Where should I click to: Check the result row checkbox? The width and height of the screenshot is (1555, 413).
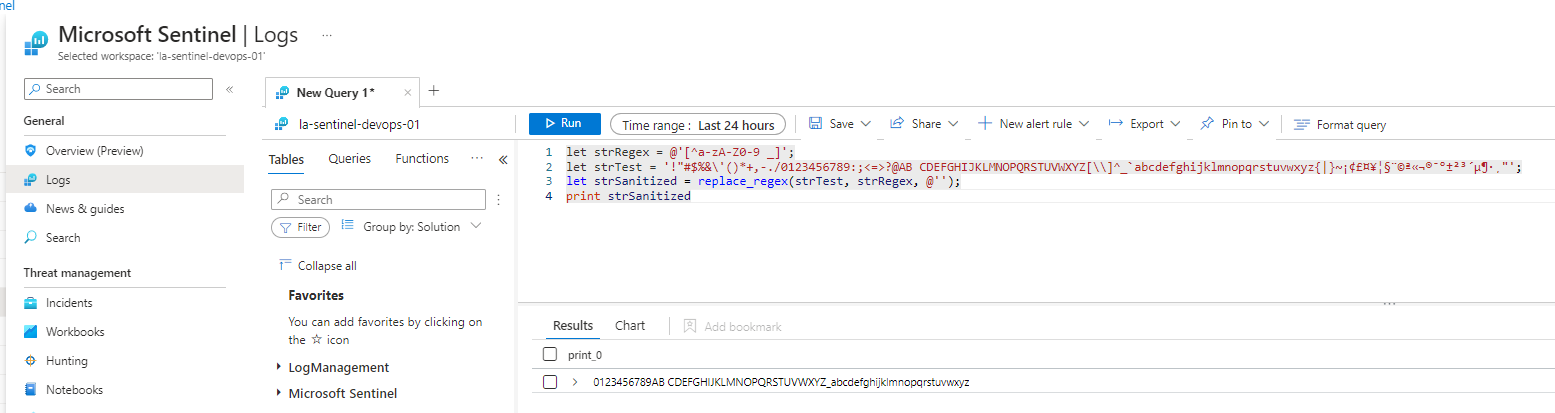(550, 382)
